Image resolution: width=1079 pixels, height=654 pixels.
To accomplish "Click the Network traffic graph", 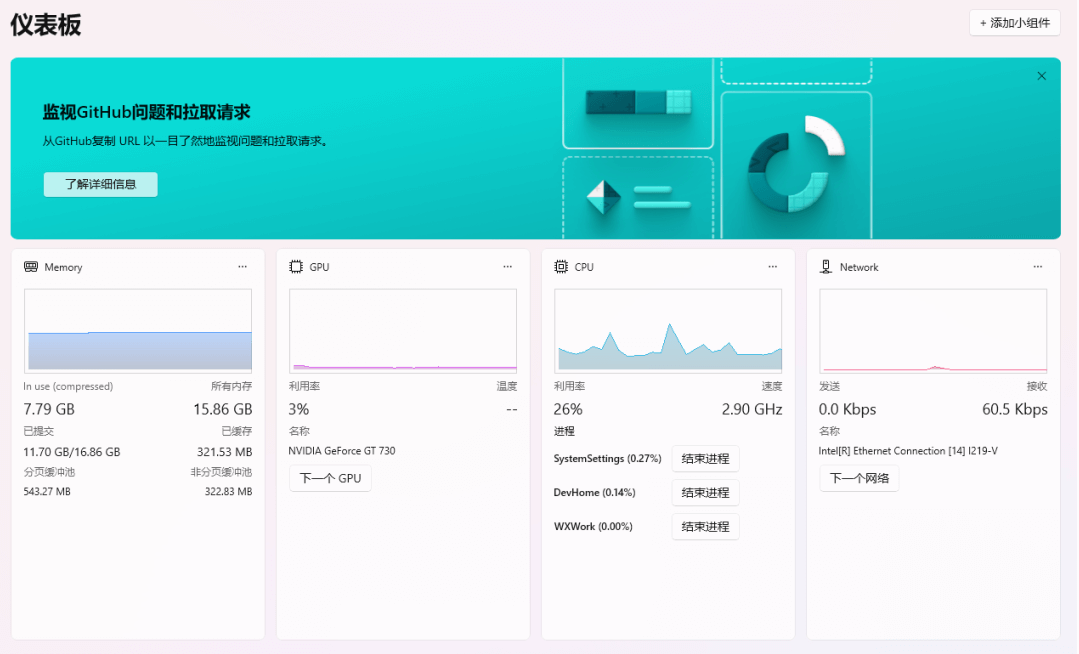I will click(x=933, y=331).
